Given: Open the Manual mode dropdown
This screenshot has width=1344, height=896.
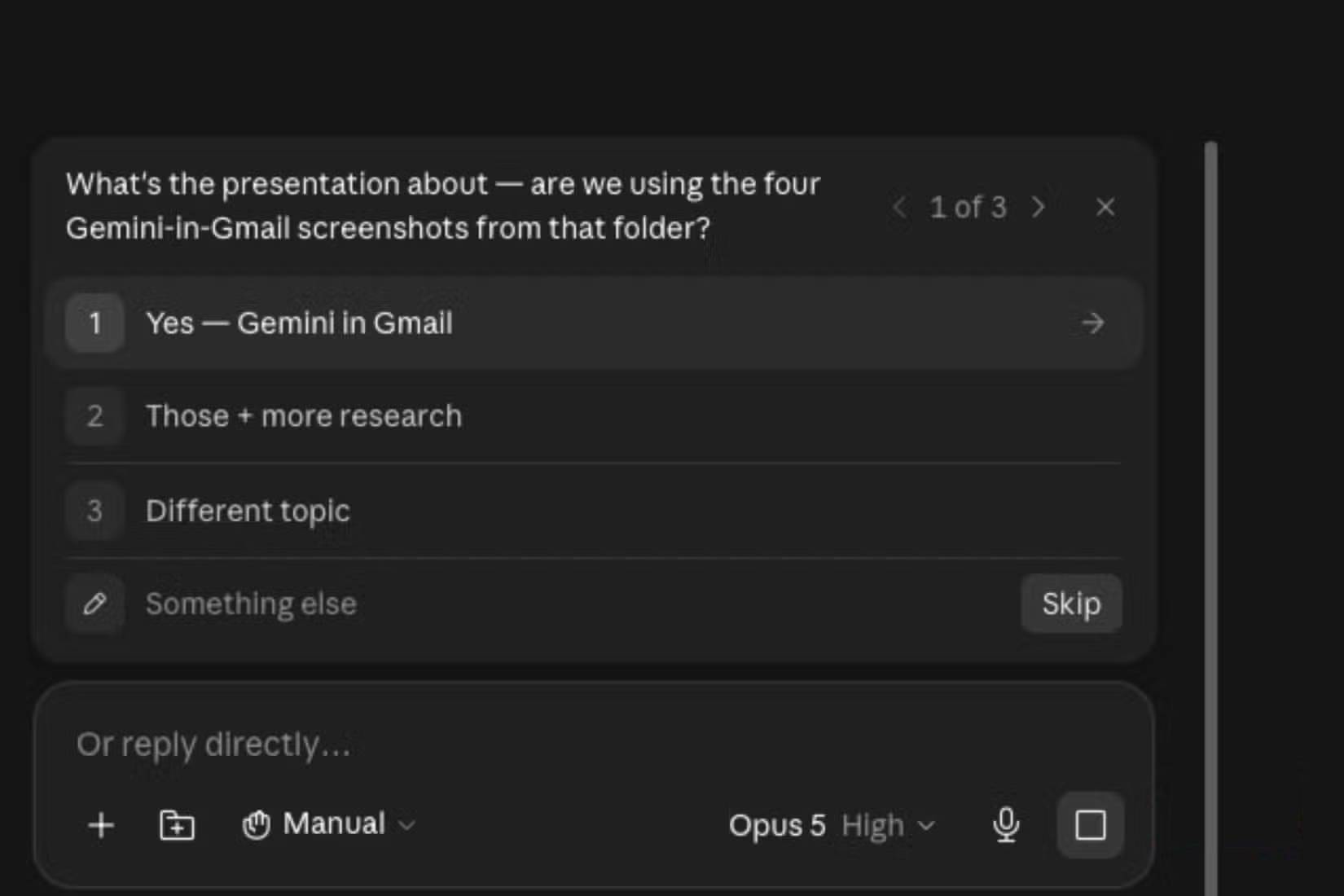Looking at the screenshot, I should pyautogui.click(x=329, y=824).
